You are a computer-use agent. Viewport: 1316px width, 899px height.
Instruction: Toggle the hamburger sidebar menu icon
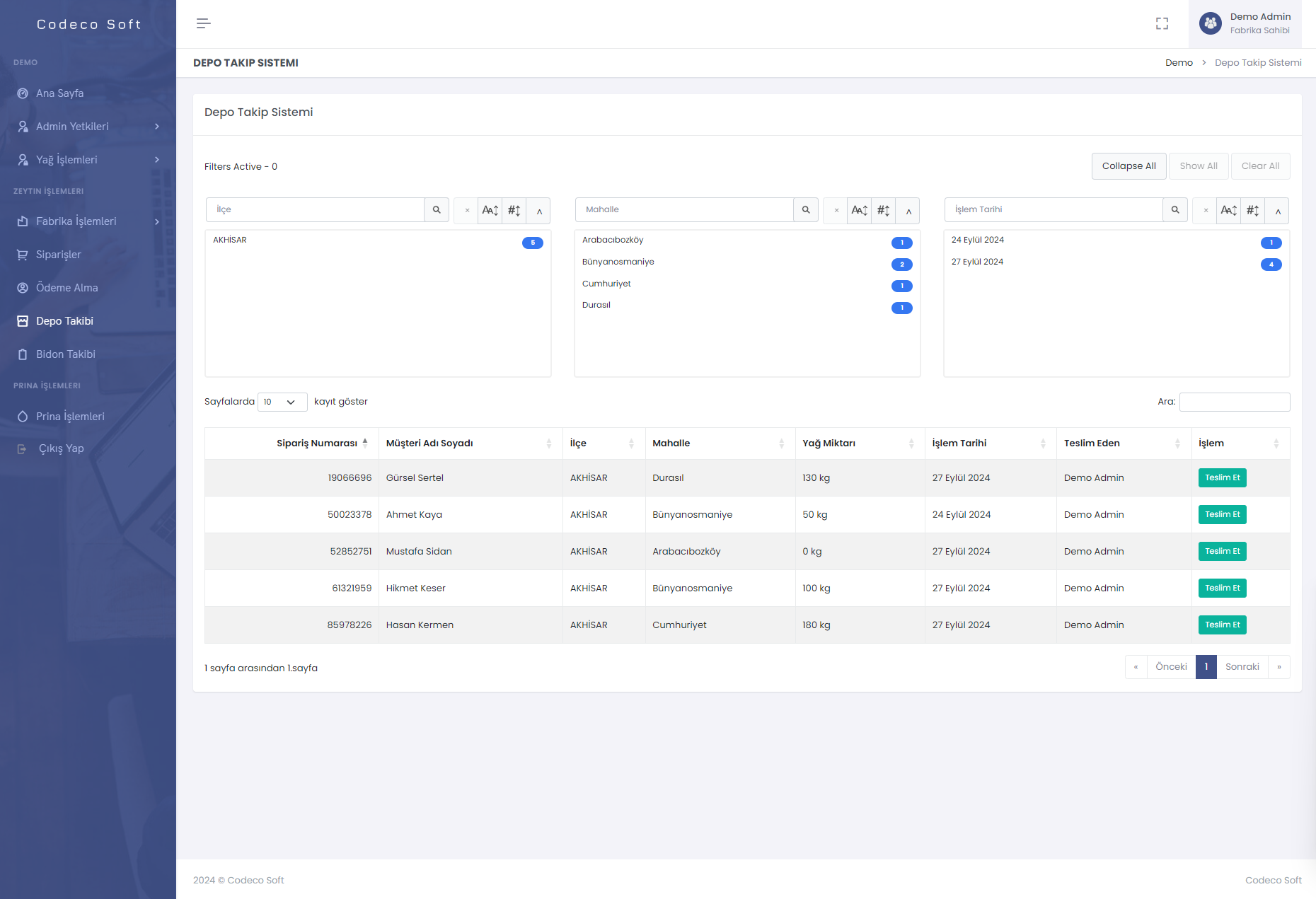coord(203,23)
